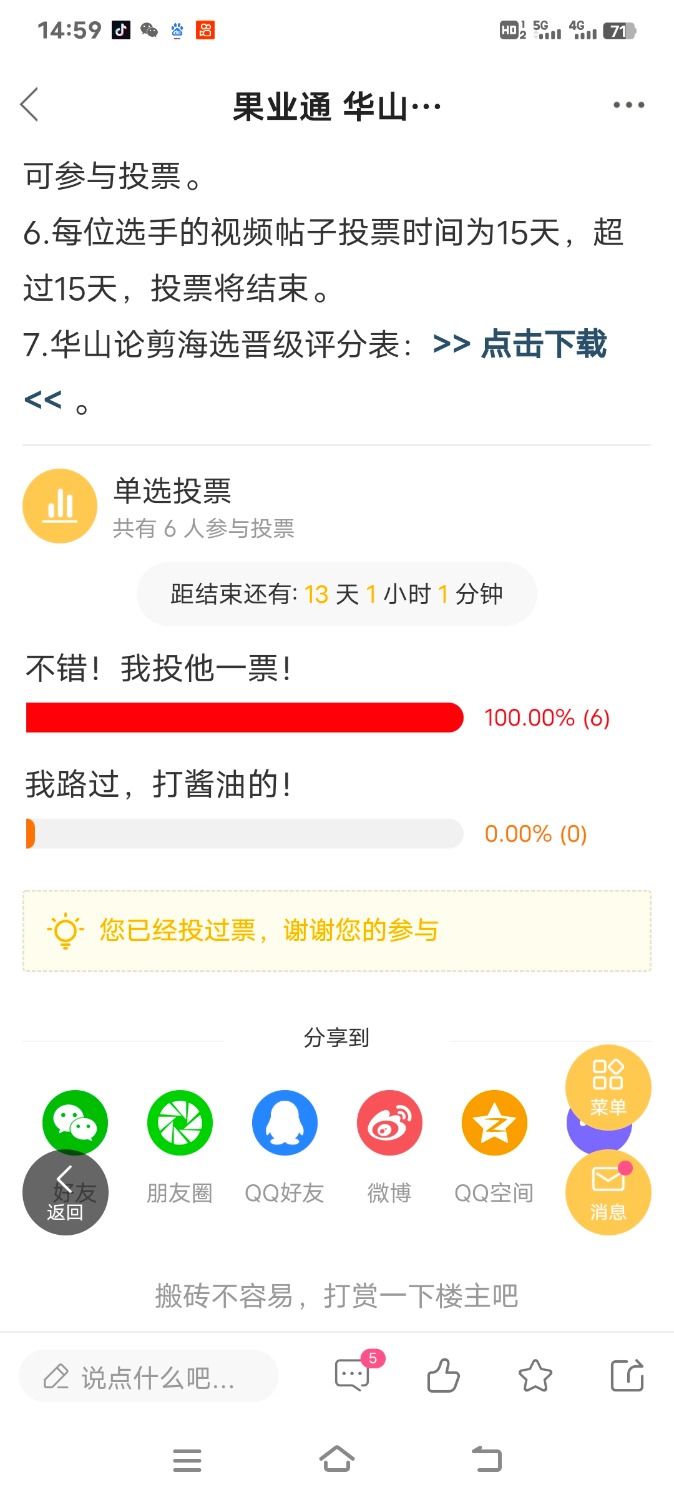Share to WeChat friends icon

(x=75, y=1122)
